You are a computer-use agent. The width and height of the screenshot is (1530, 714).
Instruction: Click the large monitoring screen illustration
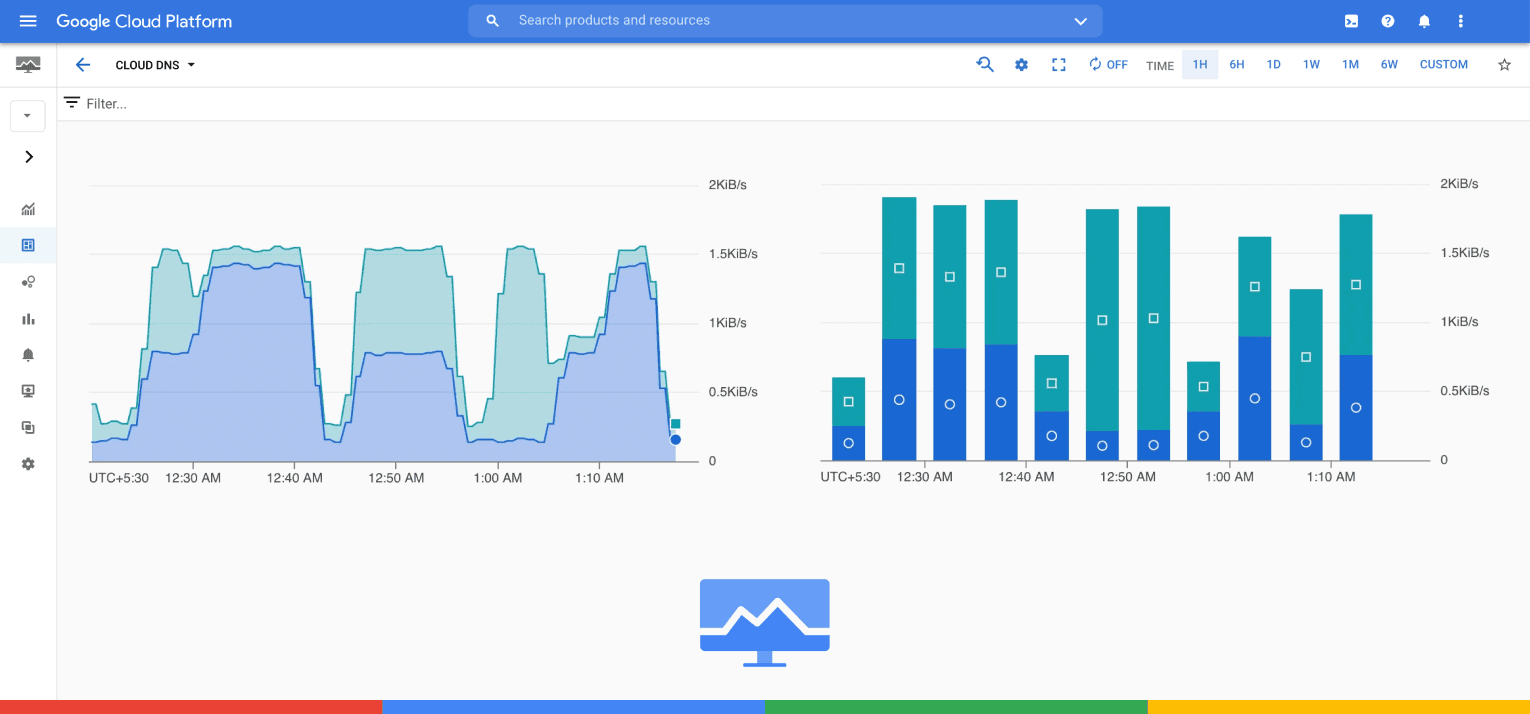(765, 622)
